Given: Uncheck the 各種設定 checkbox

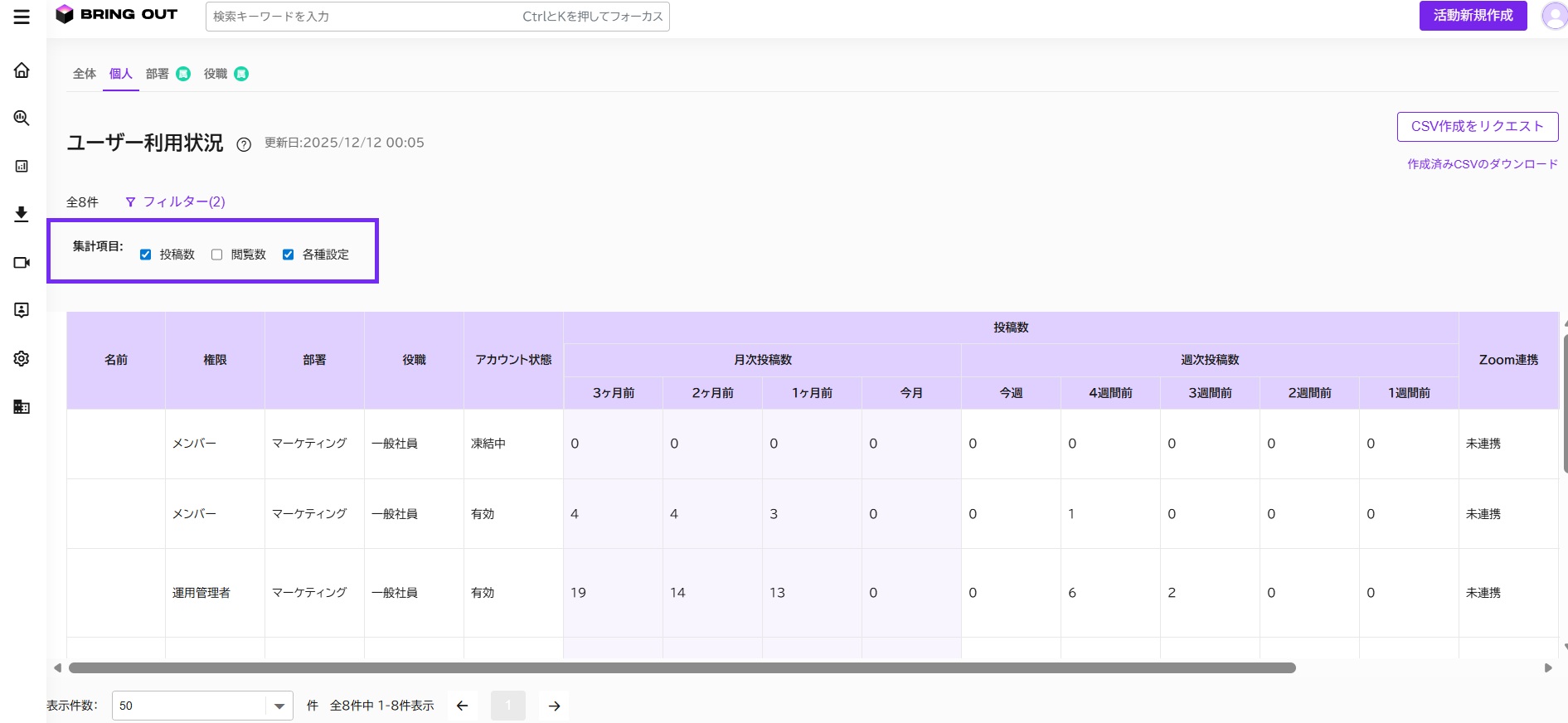Looking at the screenshot, I should tap(289, 255).
